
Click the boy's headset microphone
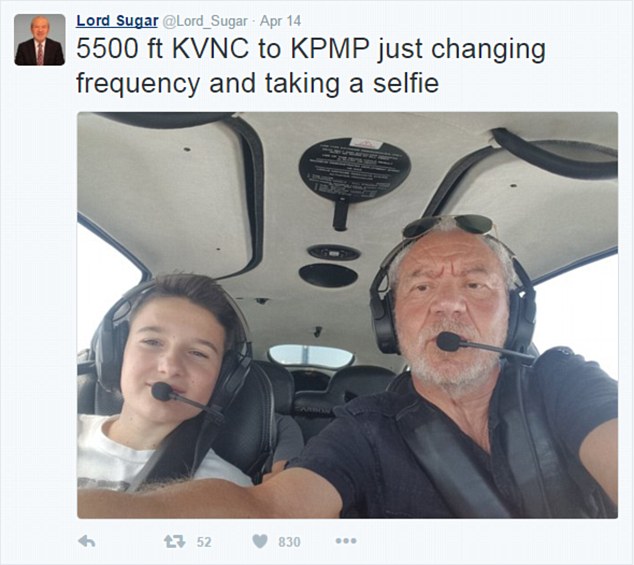[162, 391]
